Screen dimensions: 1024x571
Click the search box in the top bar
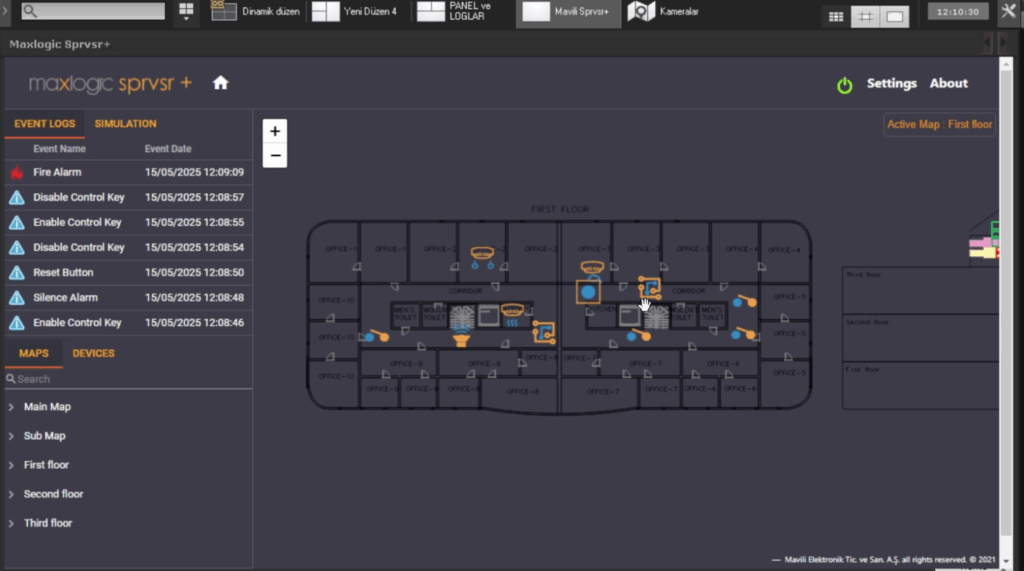[93, 11]
